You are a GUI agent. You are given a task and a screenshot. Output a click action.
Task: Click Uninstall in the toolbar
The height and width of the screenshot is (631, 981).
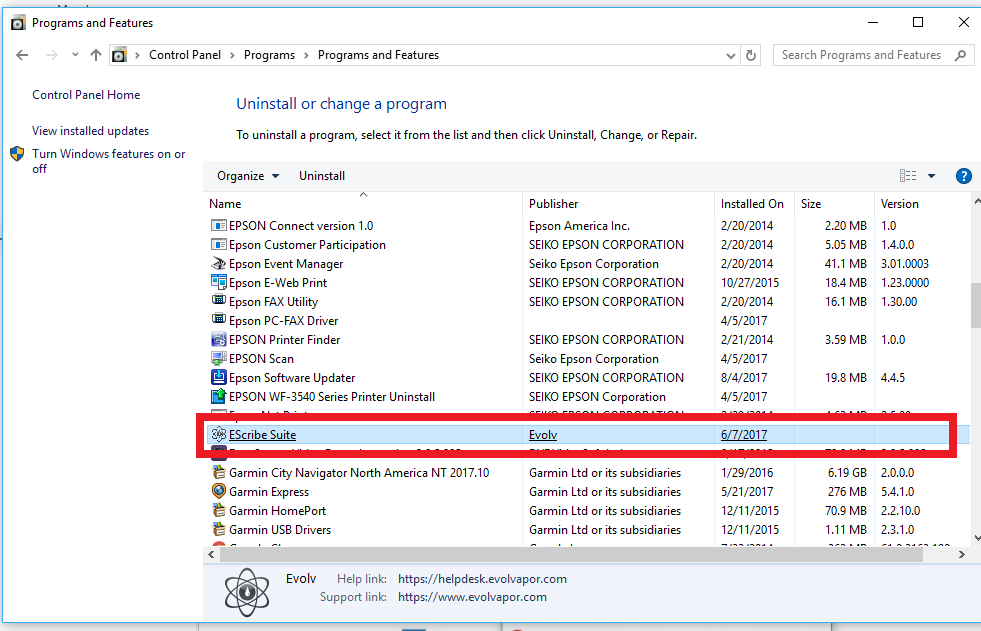tap(322, 176)
